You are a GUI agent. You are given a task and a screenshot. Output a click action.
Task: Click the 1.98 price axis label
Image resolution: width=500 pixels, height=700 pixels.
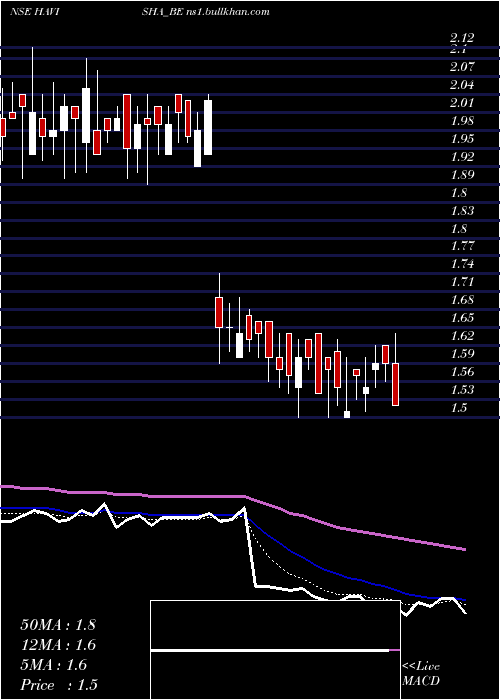pos(462,121)
